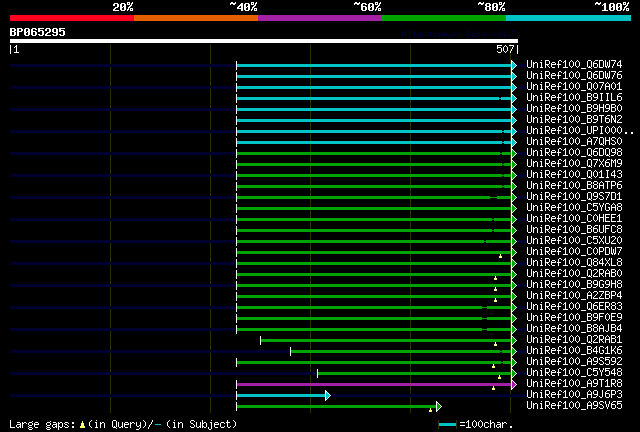Click the red 20% identity legend segment
The image size is (640, 432).
pyautogui.click(x=72, y=18)
